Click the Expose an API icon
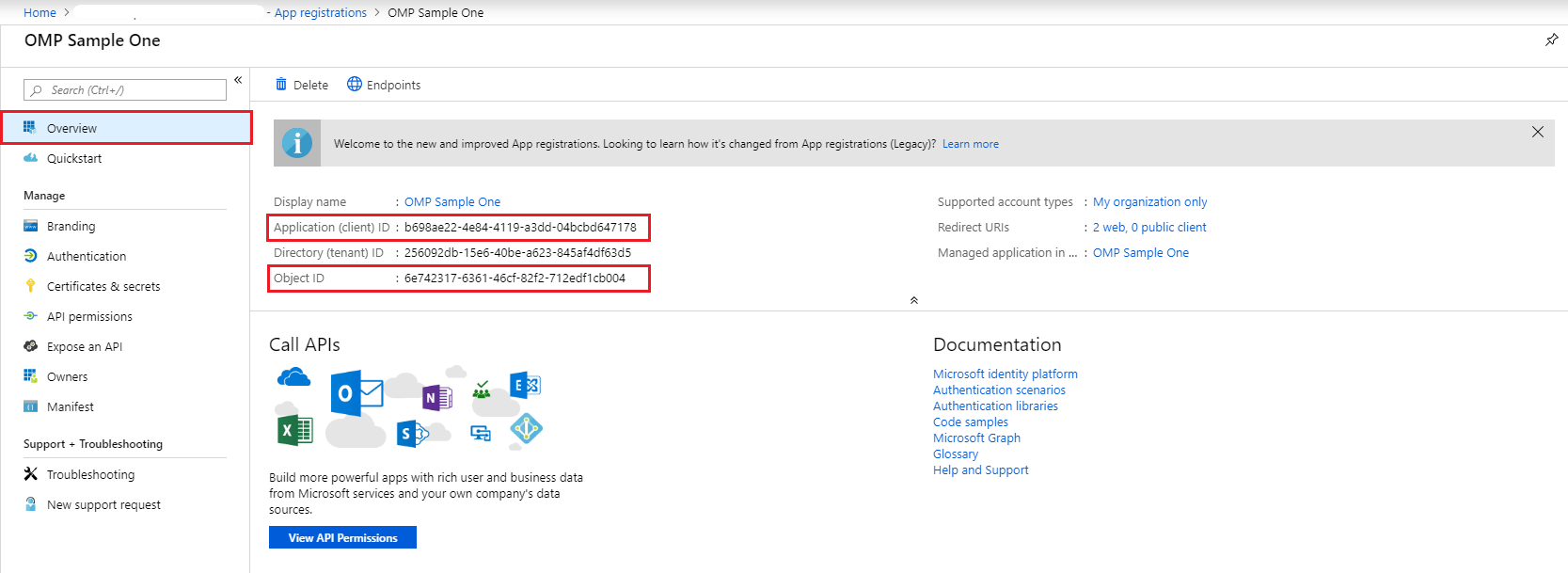 pyautogui.click(x=30, y=346)
